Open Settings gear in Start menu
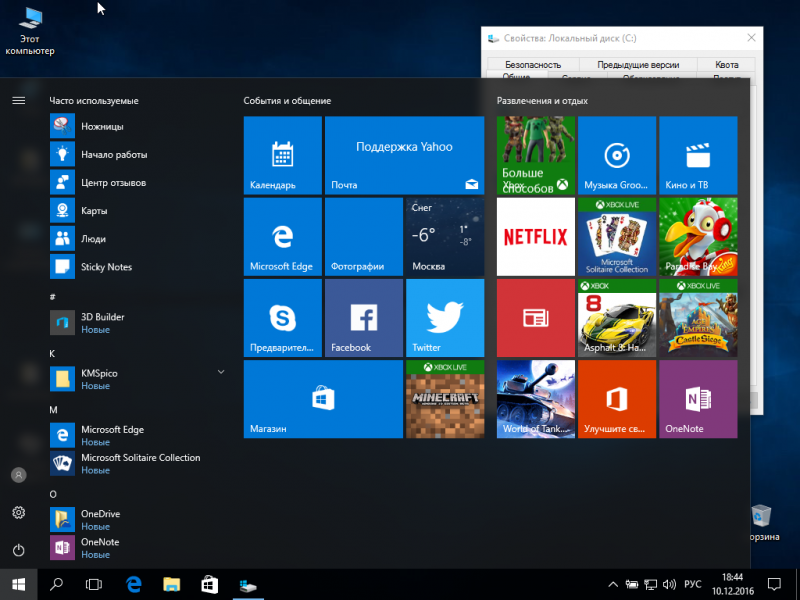Viewport: 800px width, 600px height. (x=19, y=512)
